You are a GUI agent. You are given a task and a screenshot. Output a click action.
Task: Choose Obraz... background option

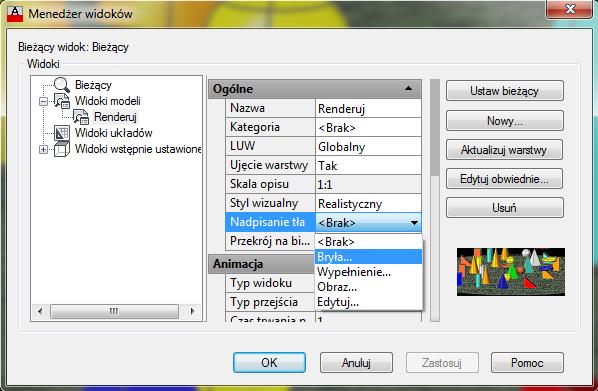[x=368, y=287]
